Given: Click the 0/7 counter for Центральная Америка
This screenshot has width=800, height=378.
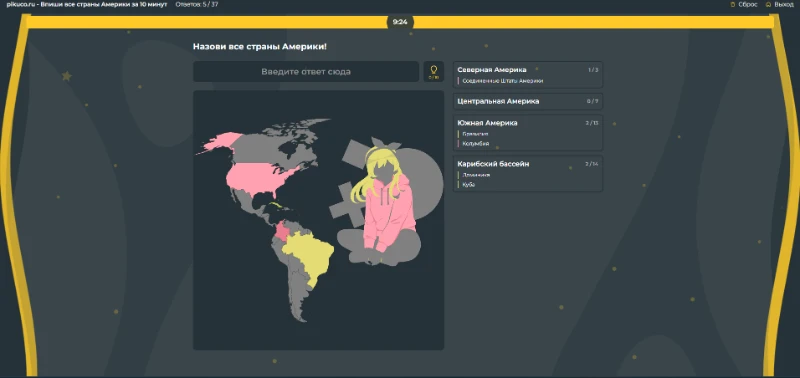Looking at the screenshot, I should [592, 101].
